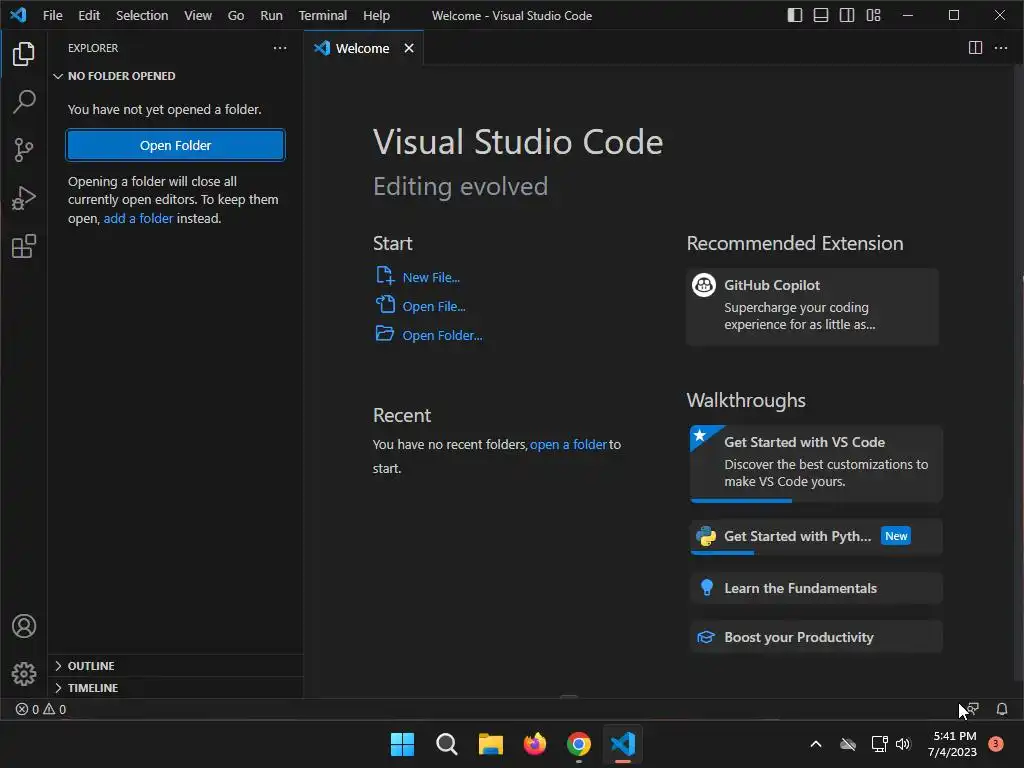The width and height of the screenshot is (1024, 768).
Task: Click the lightbulb icon beside Learn the Fundamentals
Action: coord(706,588)
